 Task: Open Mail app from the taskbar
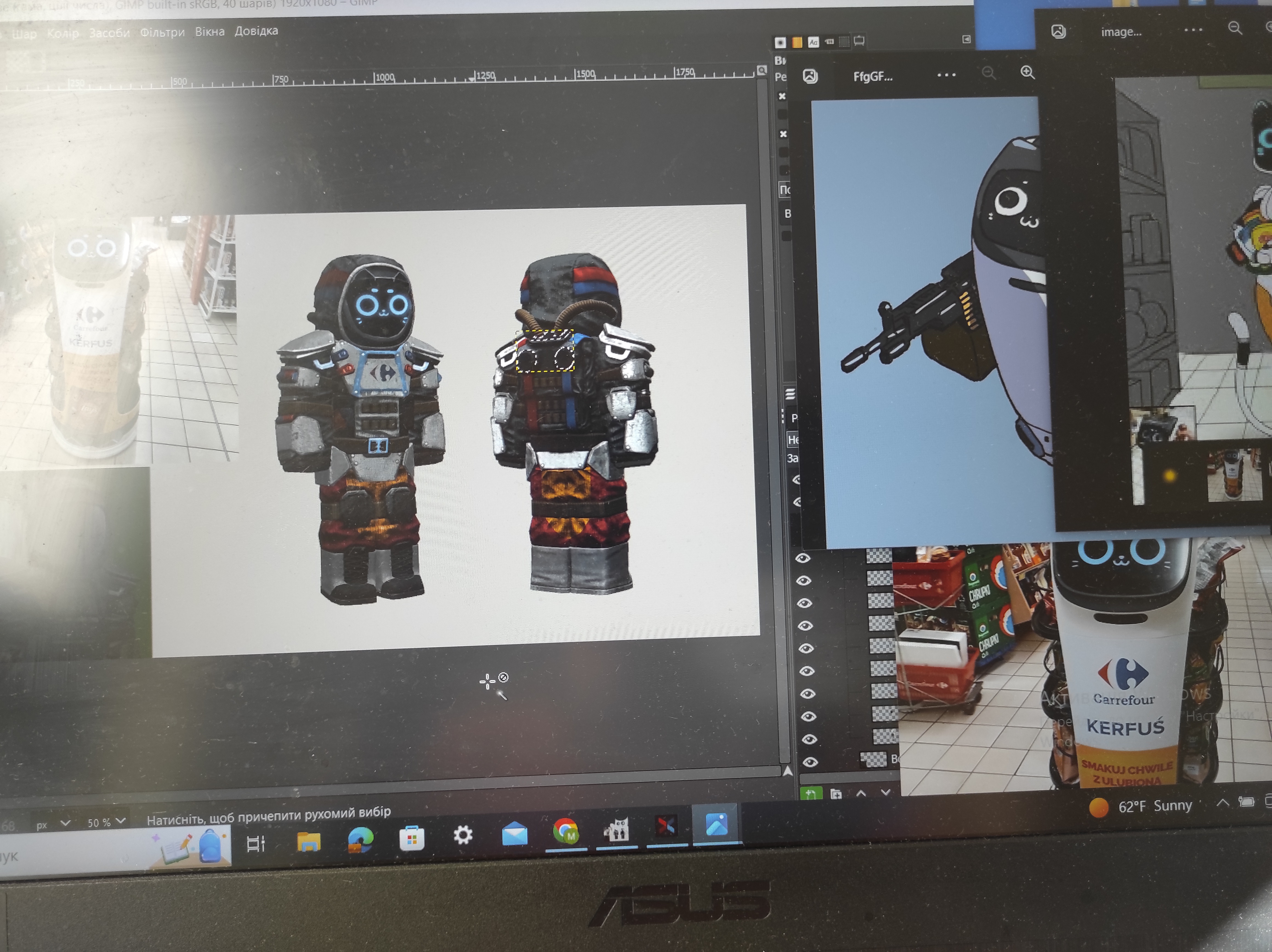515,834
